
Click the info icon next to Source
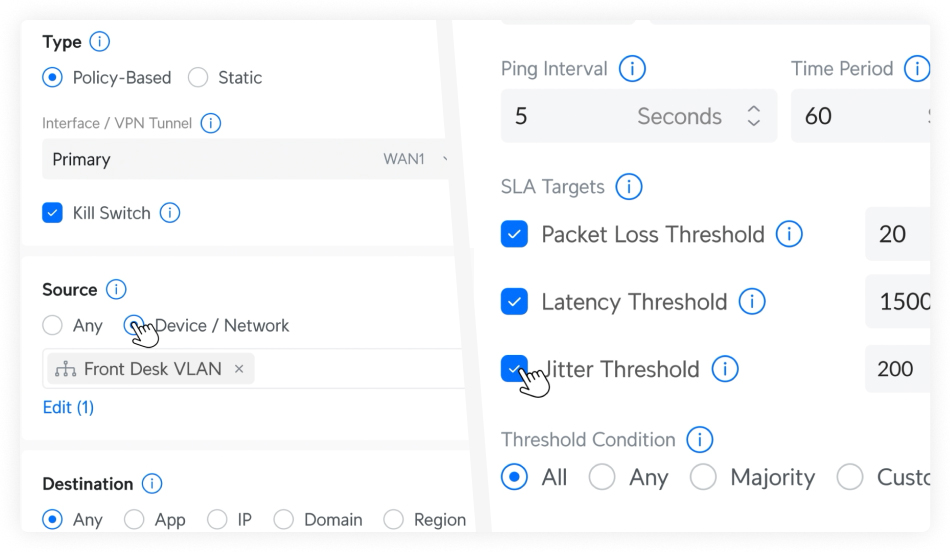click(116, 290)
